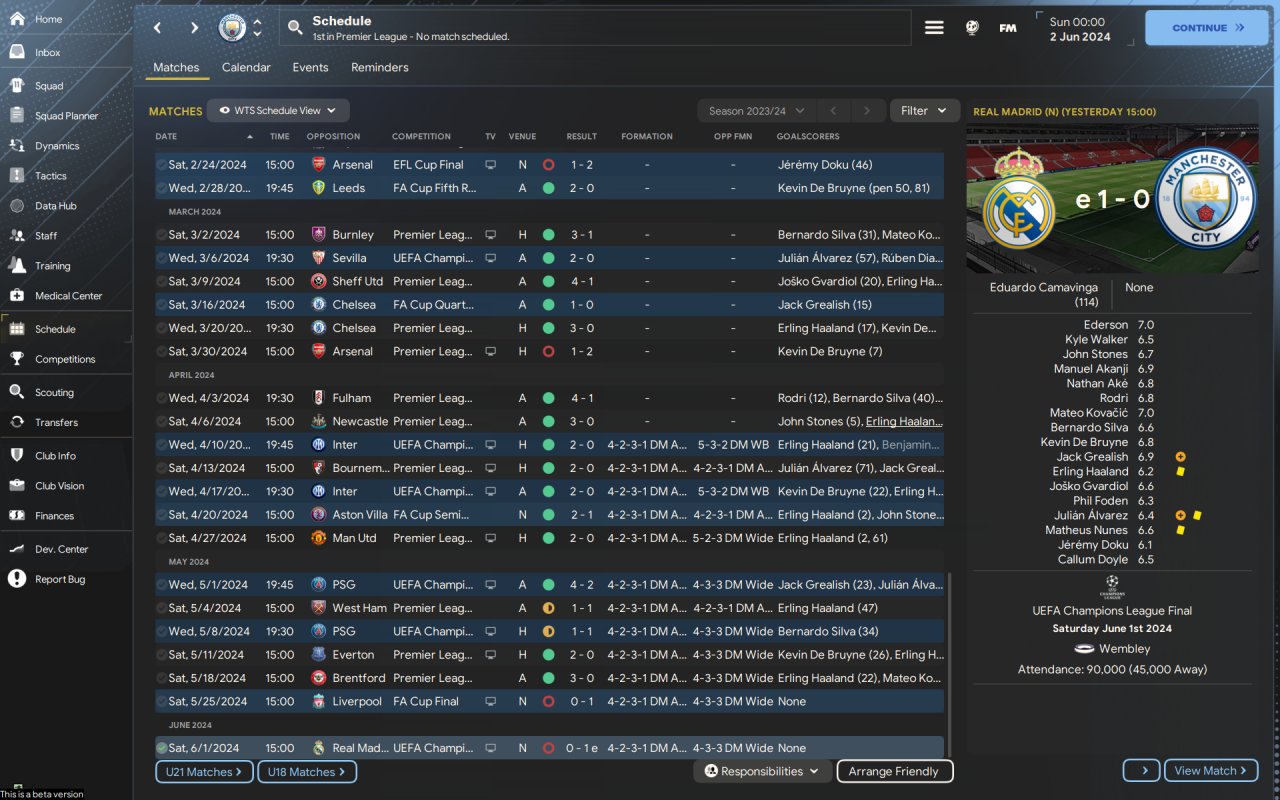
Task: Go to the Squad screen
Action: pyautogui.click(x=66, y=86)
